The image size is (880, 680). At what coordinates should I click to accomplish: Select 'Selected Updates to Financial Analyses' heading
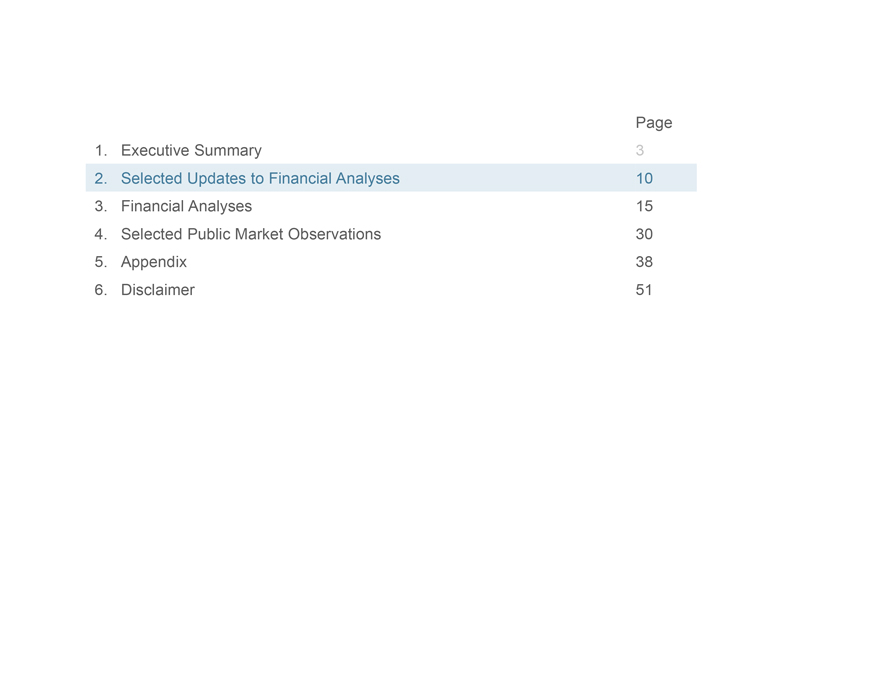point(260,178)
